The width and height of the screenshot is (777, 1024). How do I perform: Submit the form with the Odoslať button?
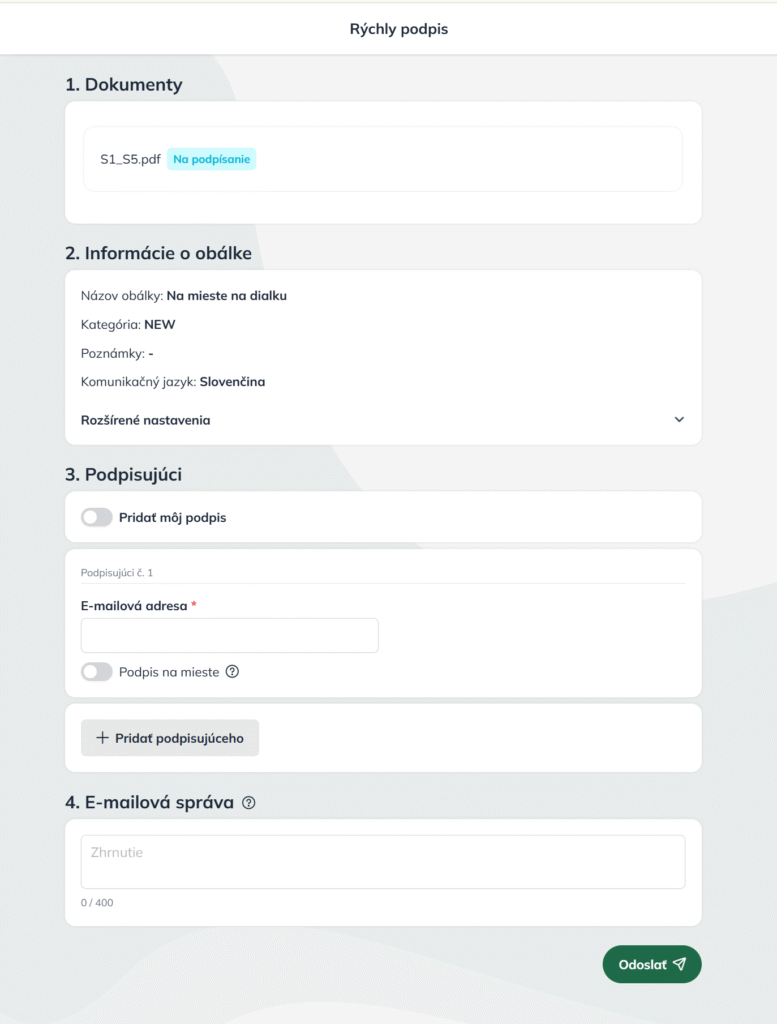[x=651, y=964]
